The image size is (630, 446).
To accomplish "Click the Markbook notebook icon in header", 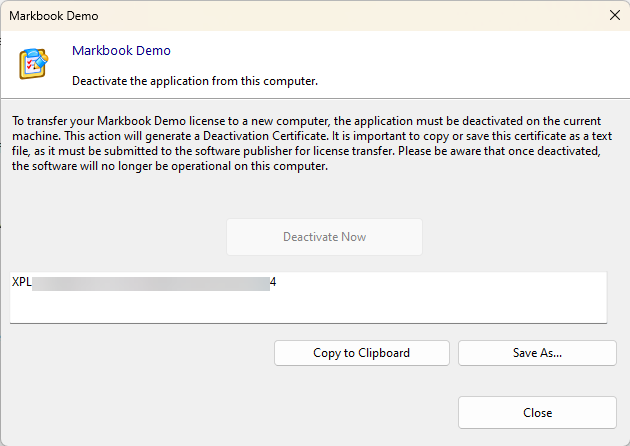I will pos(34,63).
